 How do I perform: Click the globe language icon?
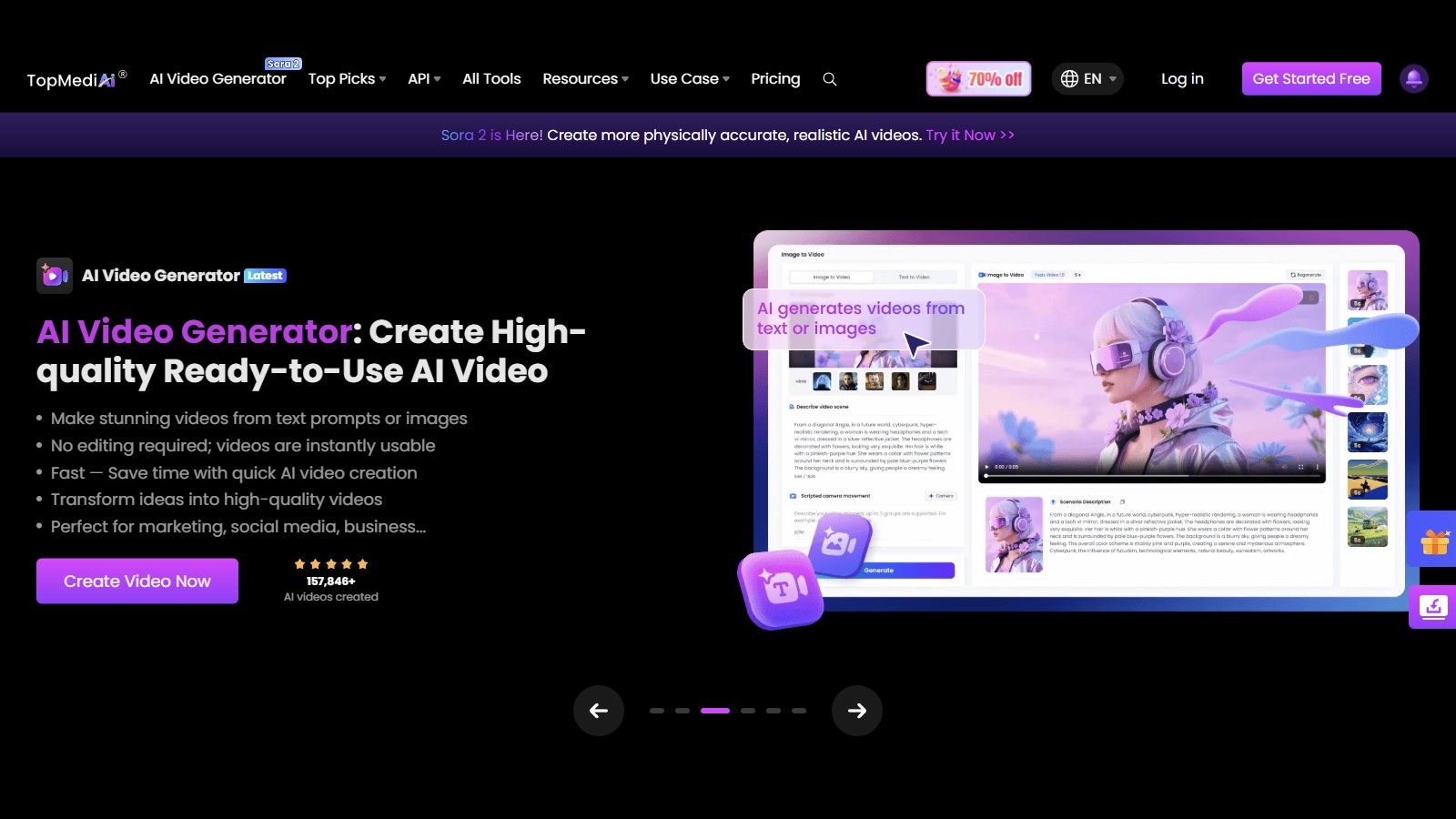tap(1070, 79)
